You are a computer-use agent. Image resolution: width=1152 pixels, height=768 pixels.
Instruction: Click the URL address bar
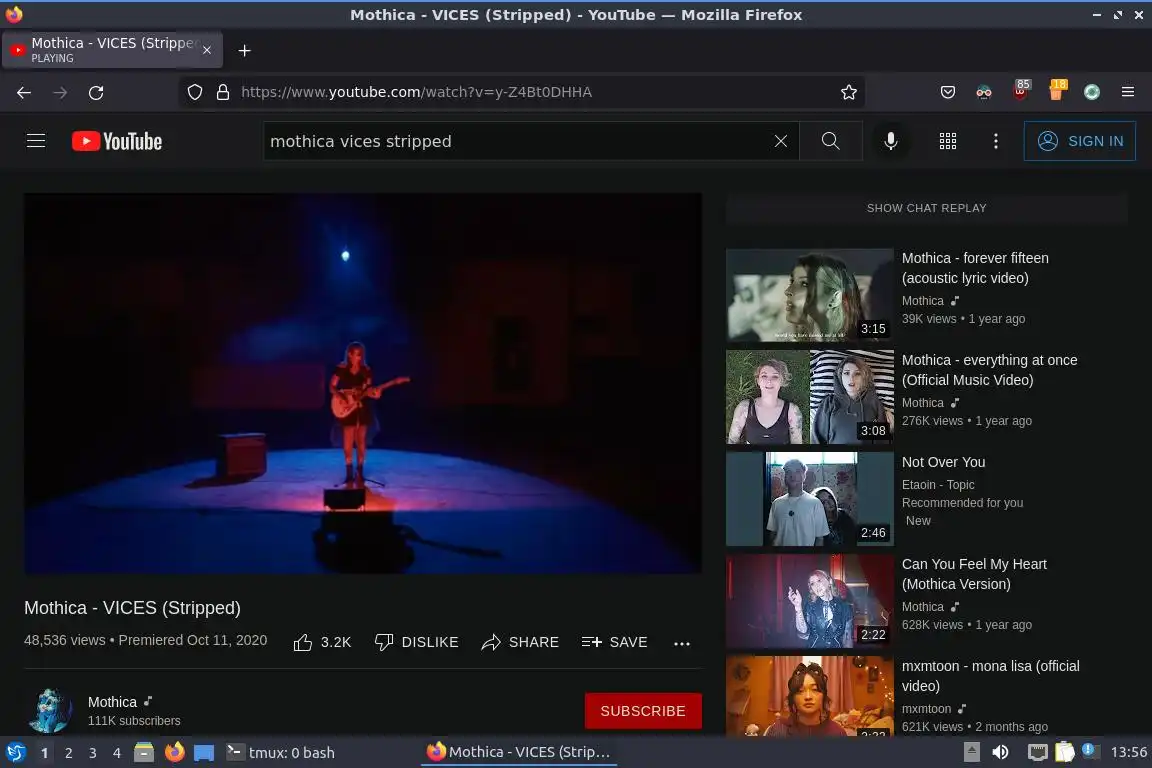[x=522, y=92]
